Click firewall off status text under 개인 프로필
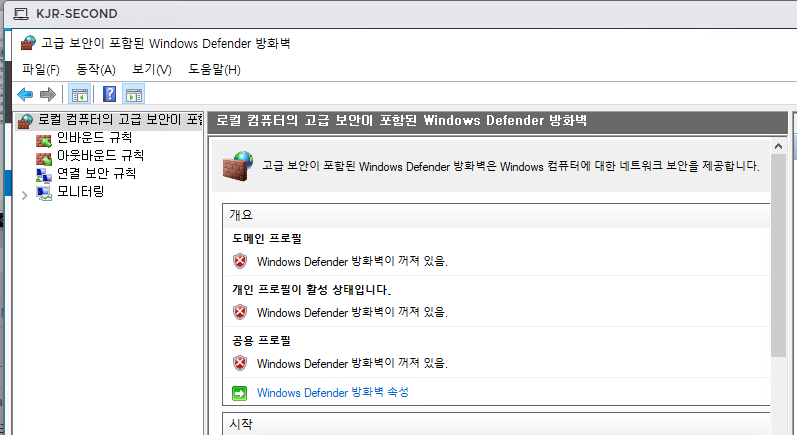 [352, 312]
